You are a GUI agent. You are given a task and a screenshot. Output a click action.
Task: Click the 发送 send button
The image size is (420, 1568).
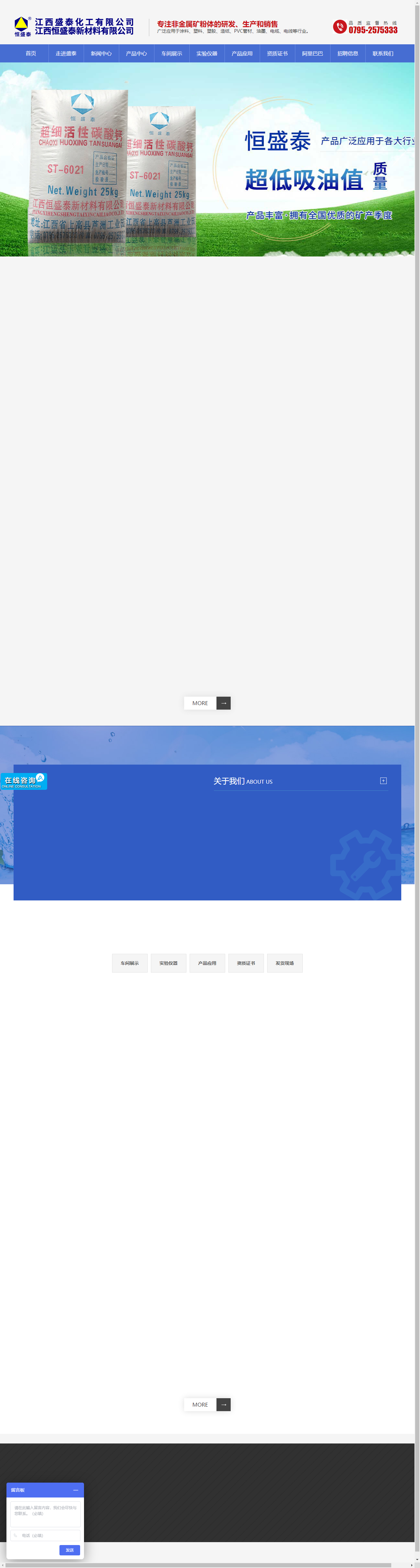click(x=70, y=1550)
